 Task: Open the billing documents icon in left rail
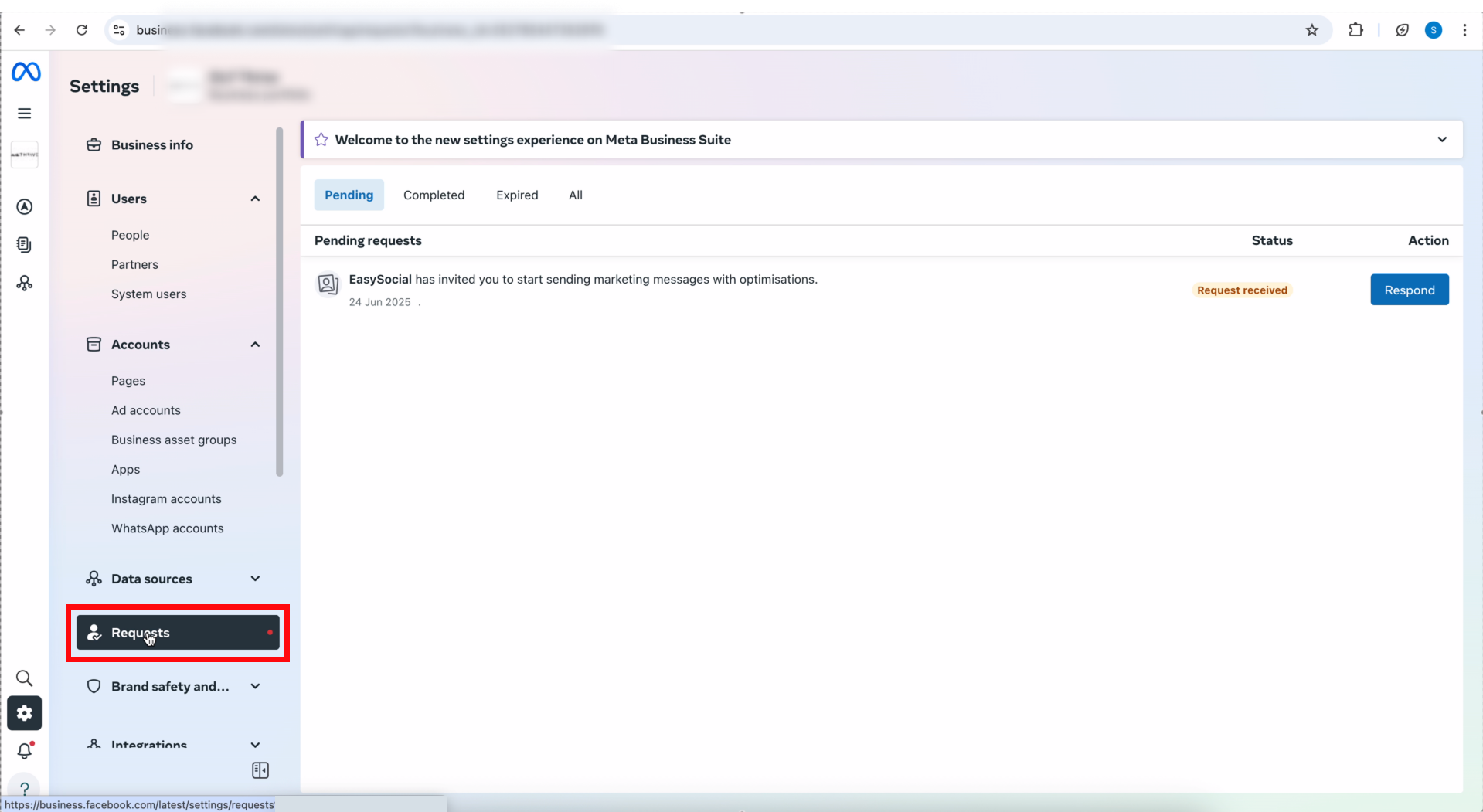point(25,245)
